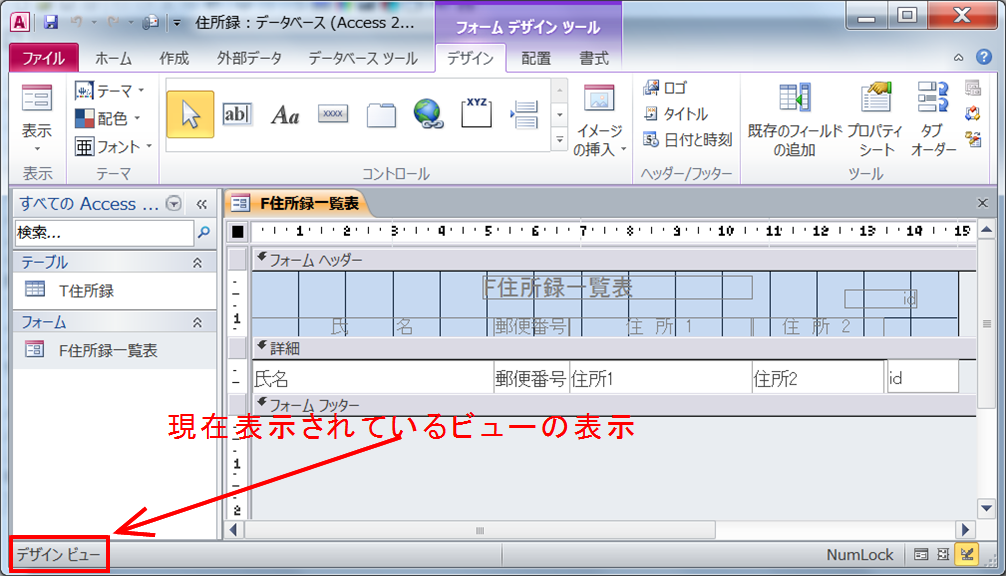Viewport: 1007px width, 577px height.
Task: Switch to Form View from status bar
Action: [x=921, y=555]
